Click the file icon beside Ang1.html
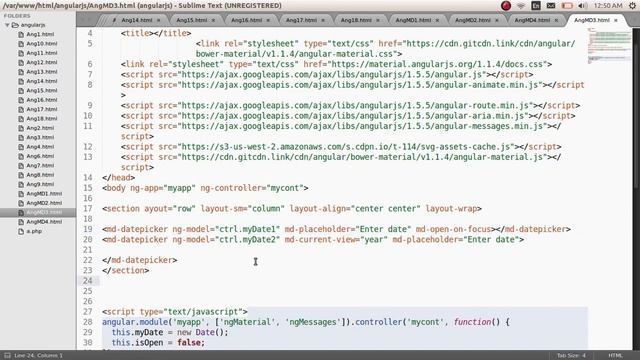This screenshot has width=640, height=360. point(21,34)
